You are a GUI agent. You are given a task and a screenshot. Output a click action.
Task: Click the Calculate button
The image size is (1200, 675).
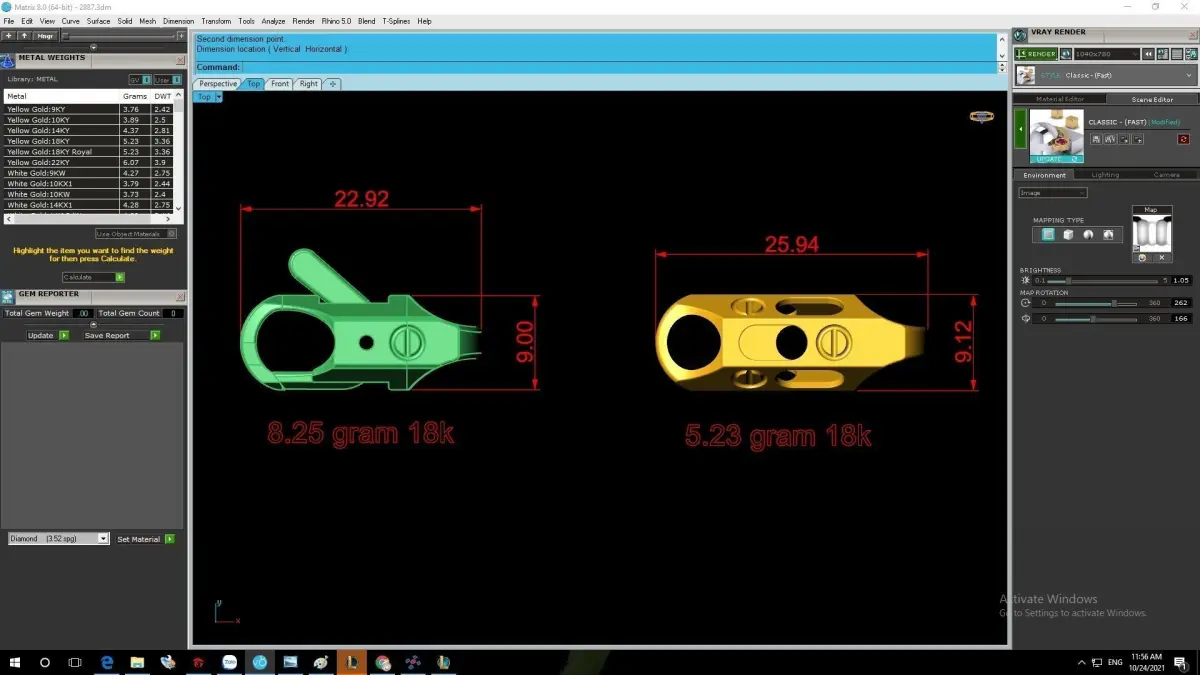pos(93,277)
